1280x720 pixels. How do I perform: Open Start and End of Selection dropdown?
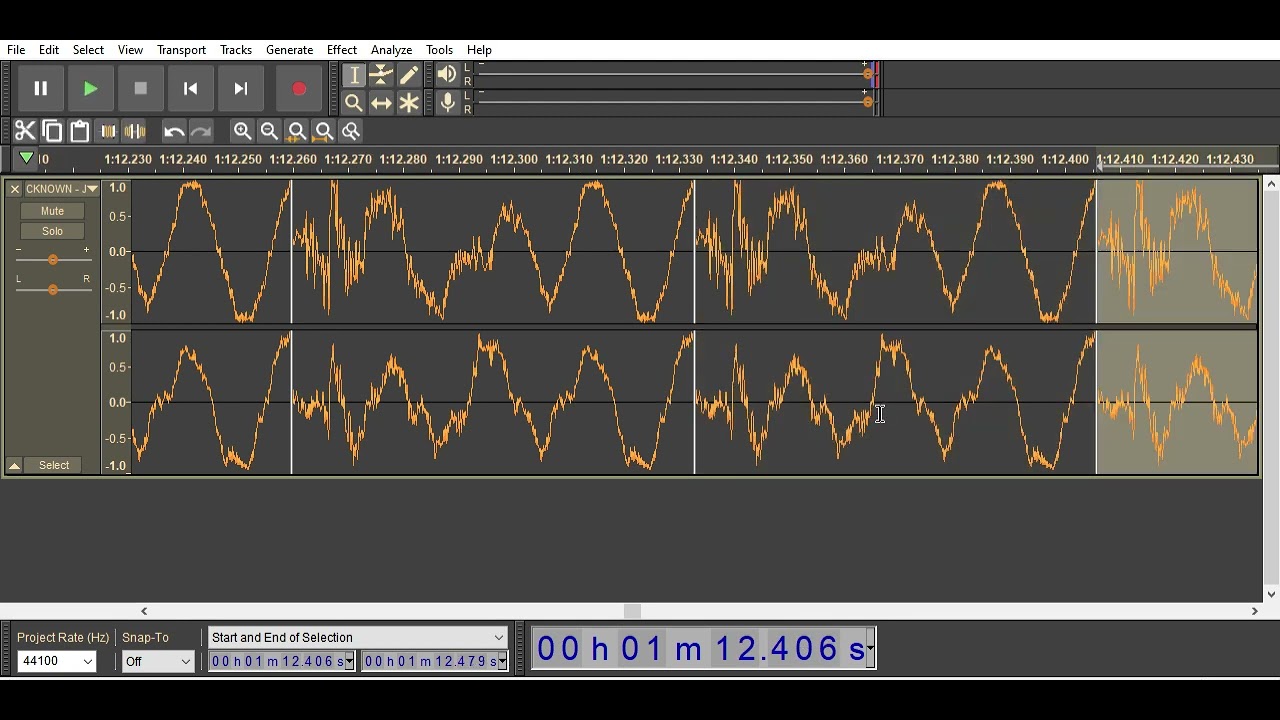pyautogui.click(x=357, y=638)
